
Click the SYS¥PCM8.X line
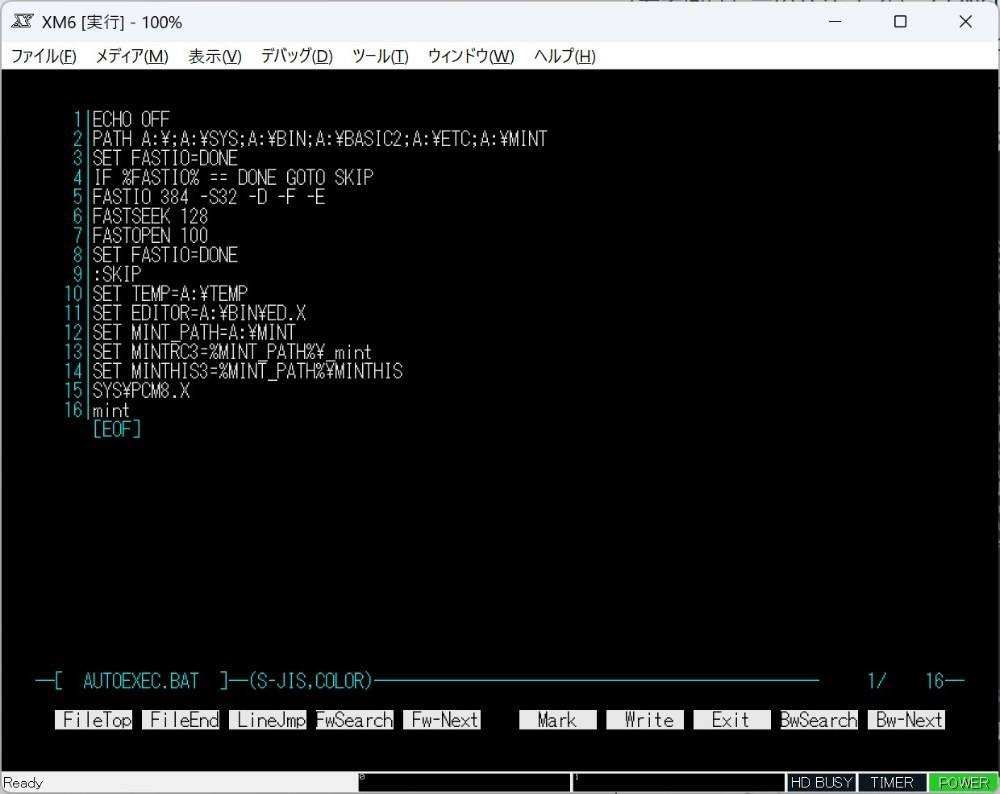(x=141, y=390)
